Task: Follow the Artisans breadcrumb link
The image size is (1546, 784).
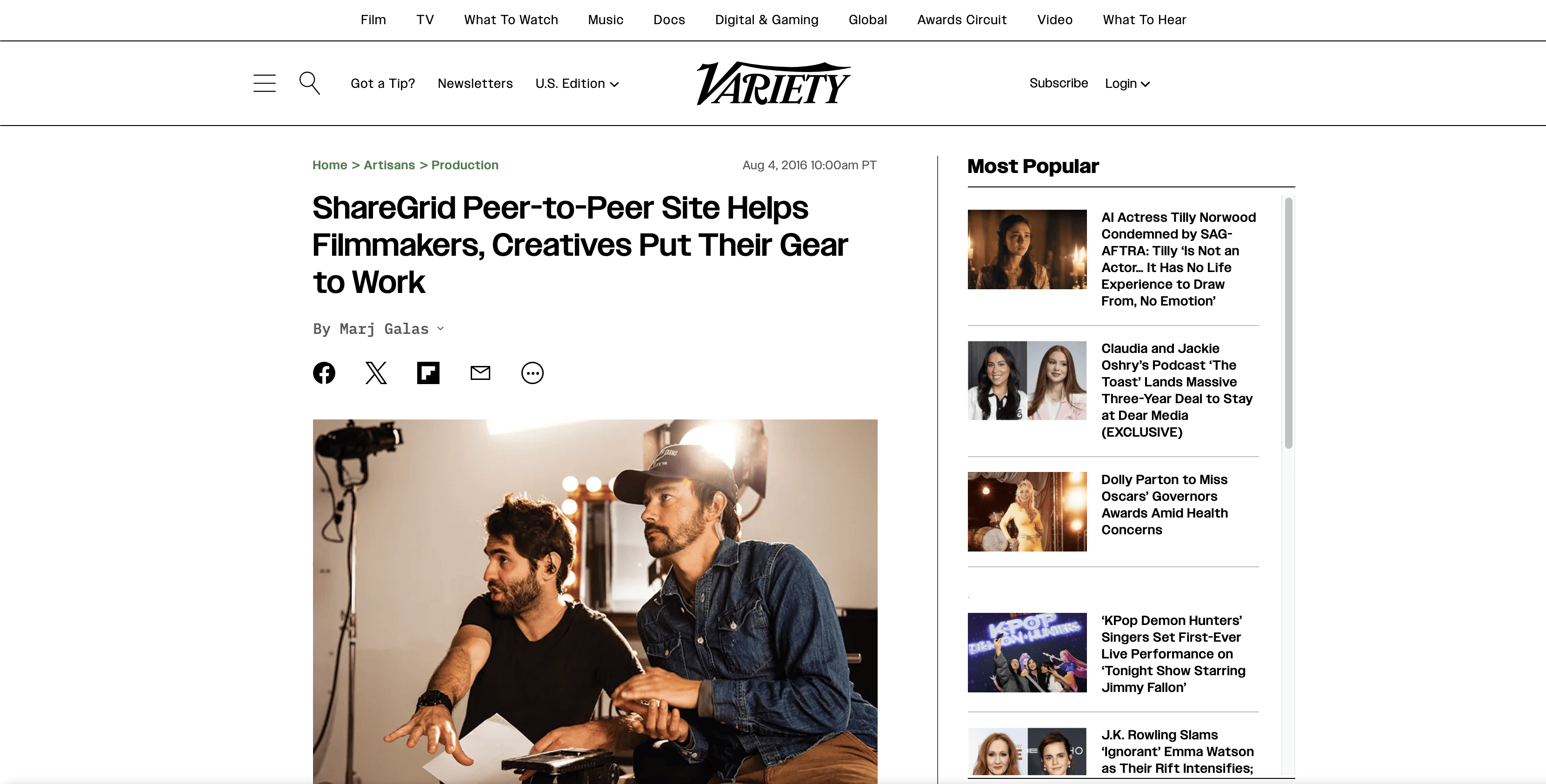Action: [x=389, y=165]
